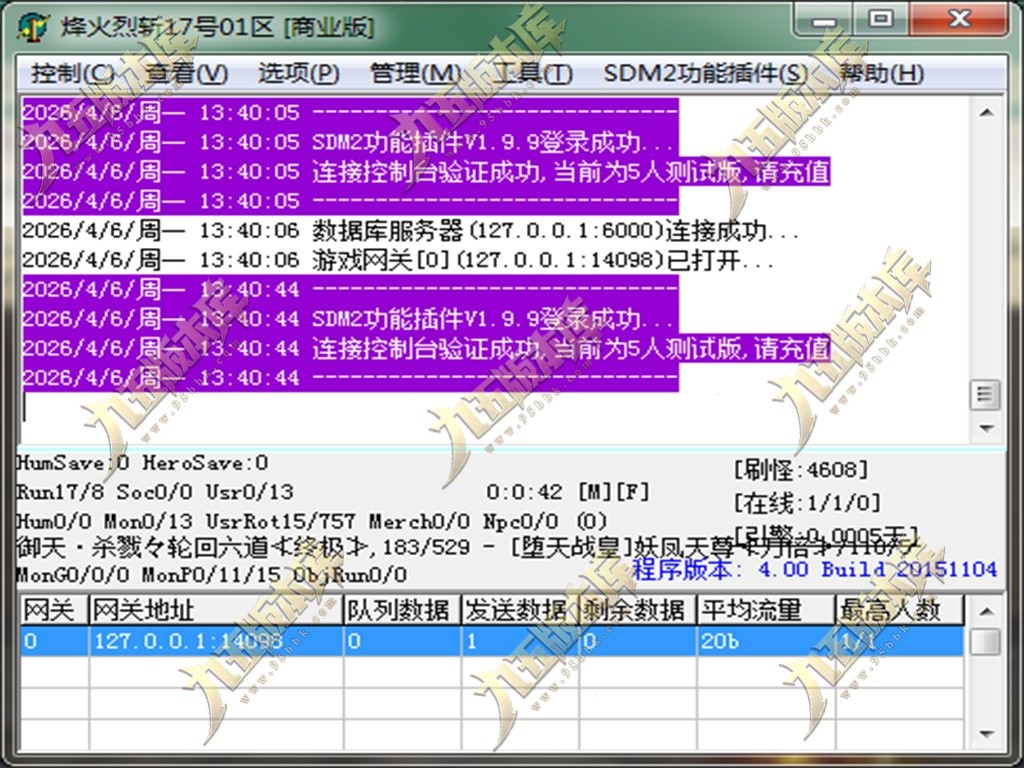This screenshot has width=1024, height=768.
Task: Click the application icon in the title bar
Action: [33, 26]
